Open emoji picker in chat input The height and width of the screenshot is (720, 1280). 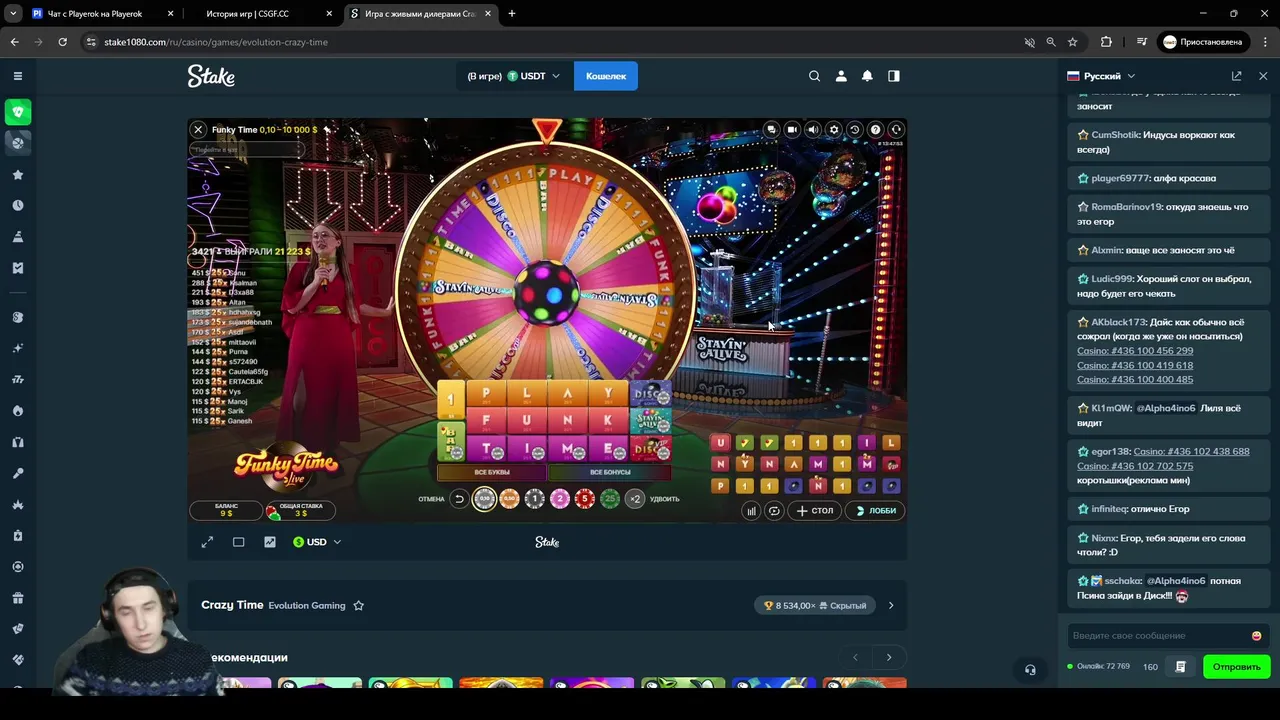click(x=1257, y=636)
